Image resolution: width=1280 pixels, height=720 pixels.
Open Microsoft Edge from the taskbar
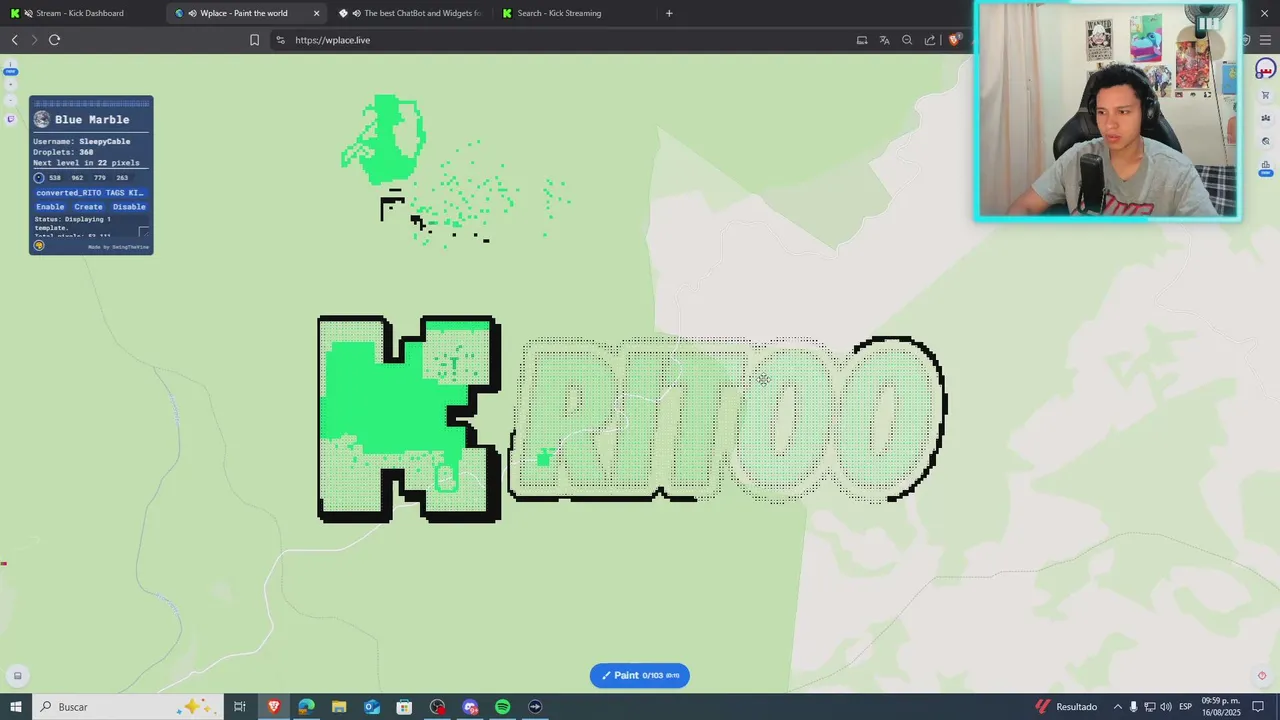tap(306, 707)
